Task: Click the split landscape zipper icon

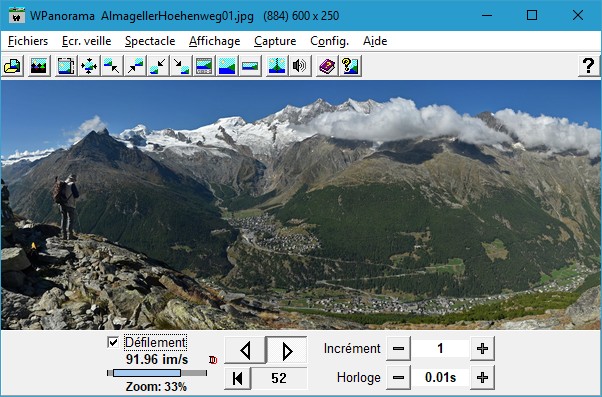Action: click(277, 66)
